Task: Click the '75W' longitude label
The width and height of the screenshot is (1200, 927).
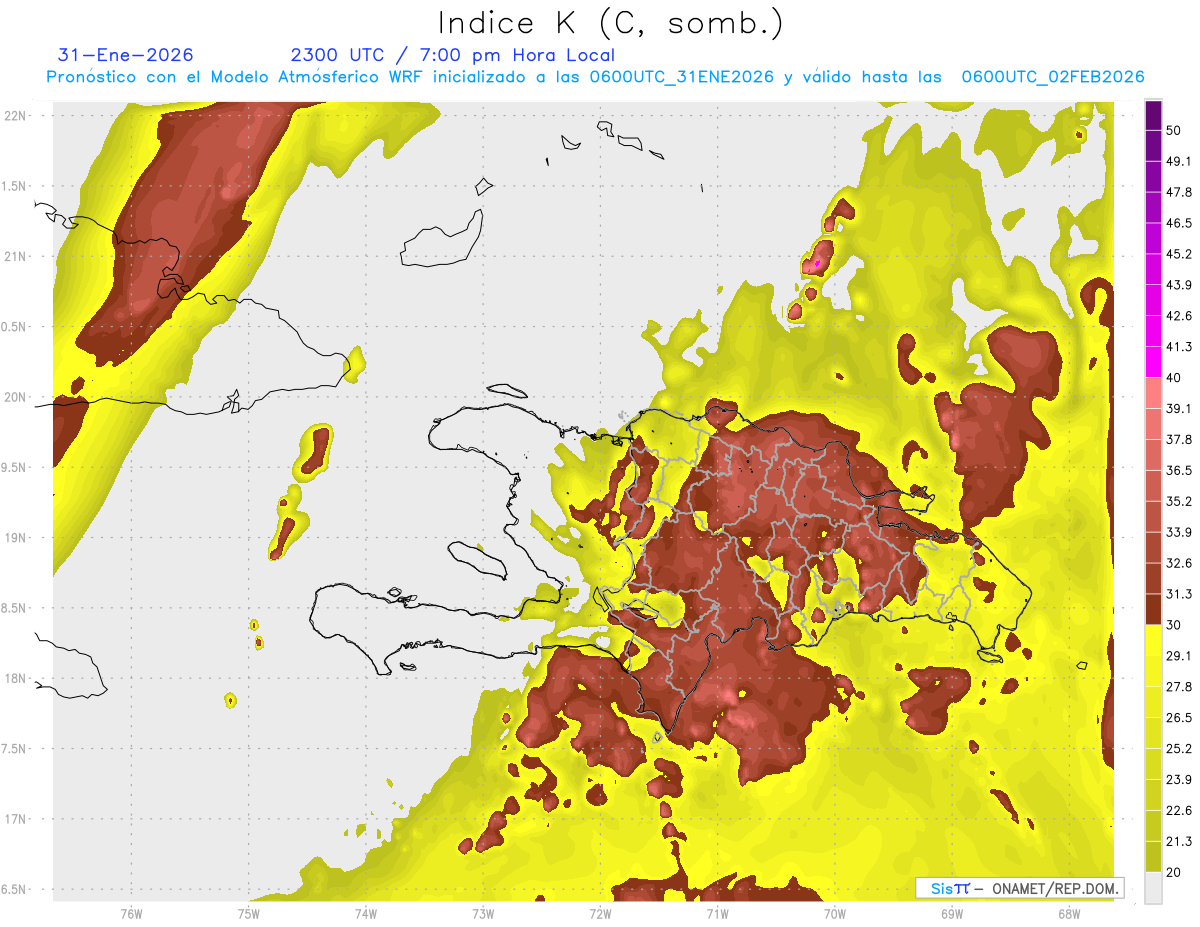Action: pos(249,913)
